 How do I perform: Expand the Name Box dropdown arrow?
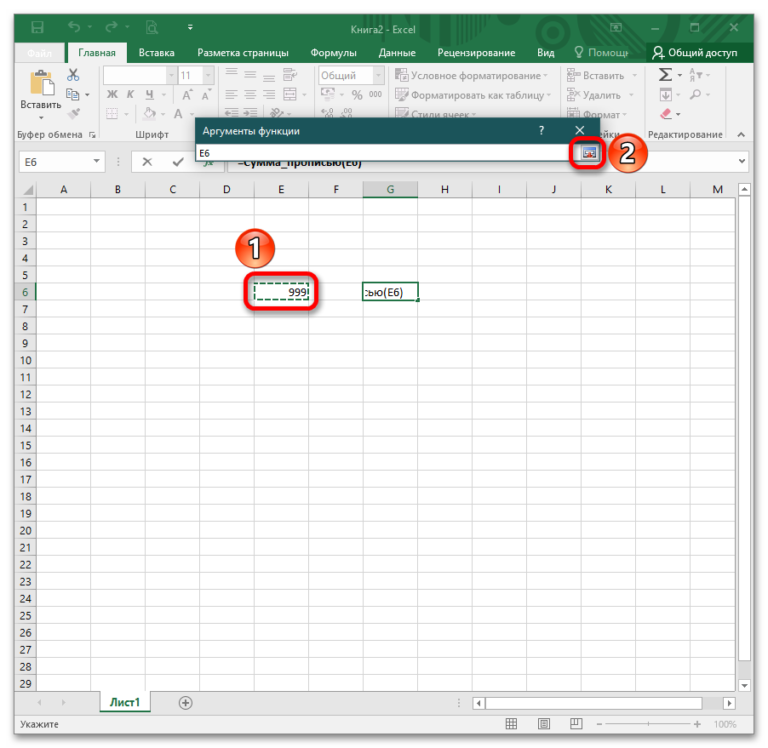[96, 161]
